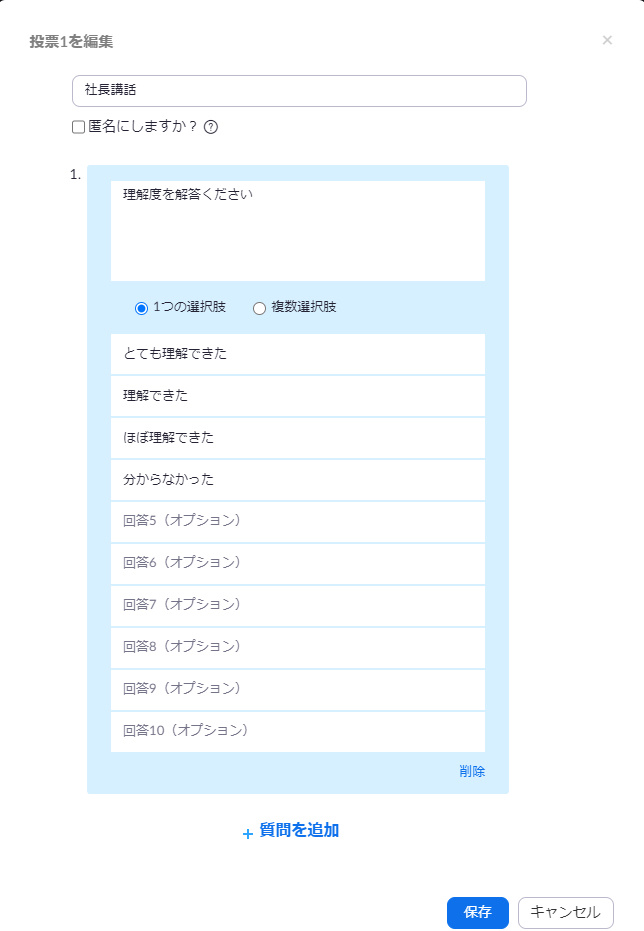This screenshot has width=644, height=931.
Task: Click the plus icon to add question
Action: [248, 832]
